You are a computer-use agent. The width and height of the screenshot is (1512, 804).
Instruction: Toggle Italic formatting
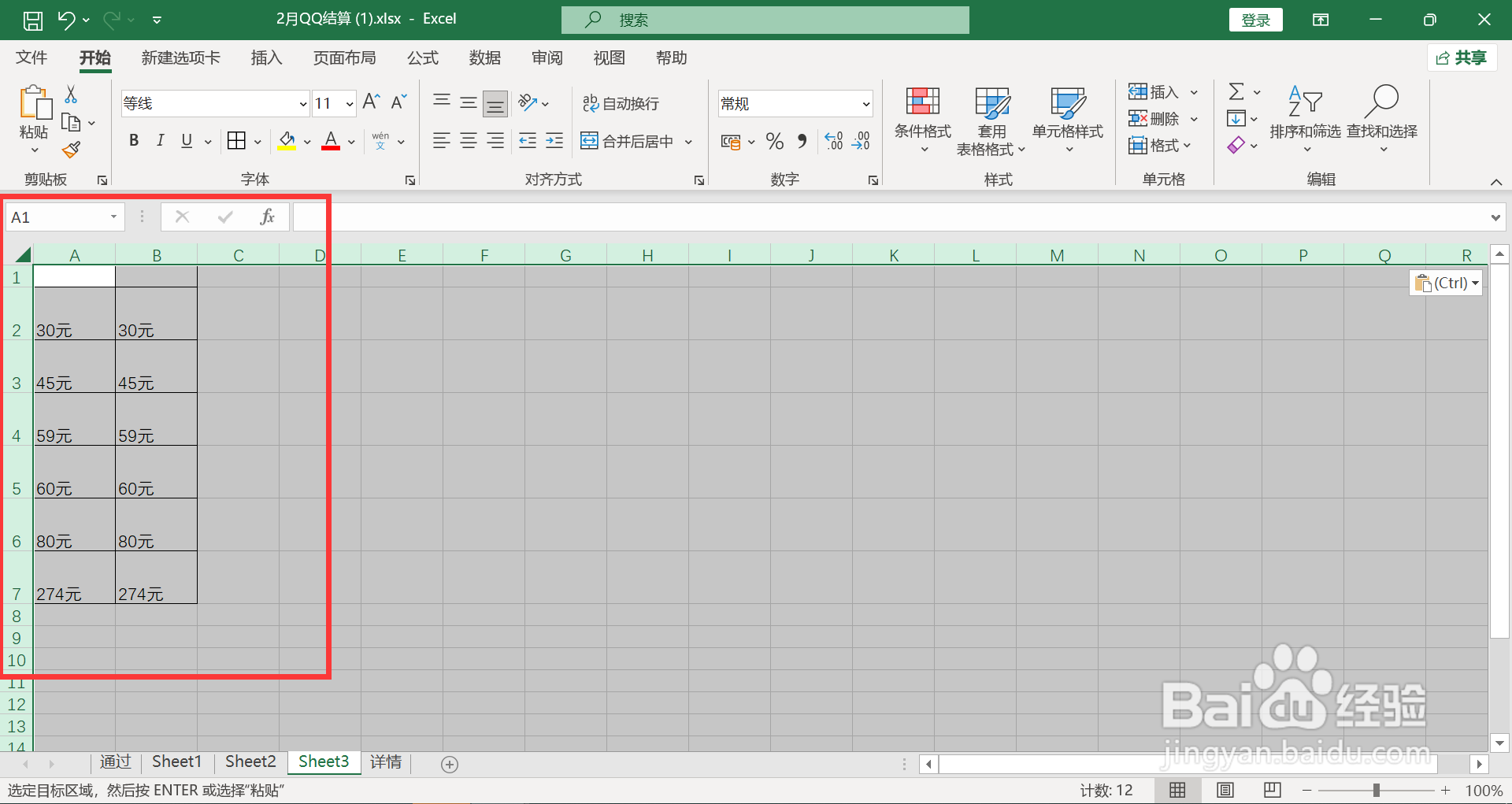(x=160, y=141)
